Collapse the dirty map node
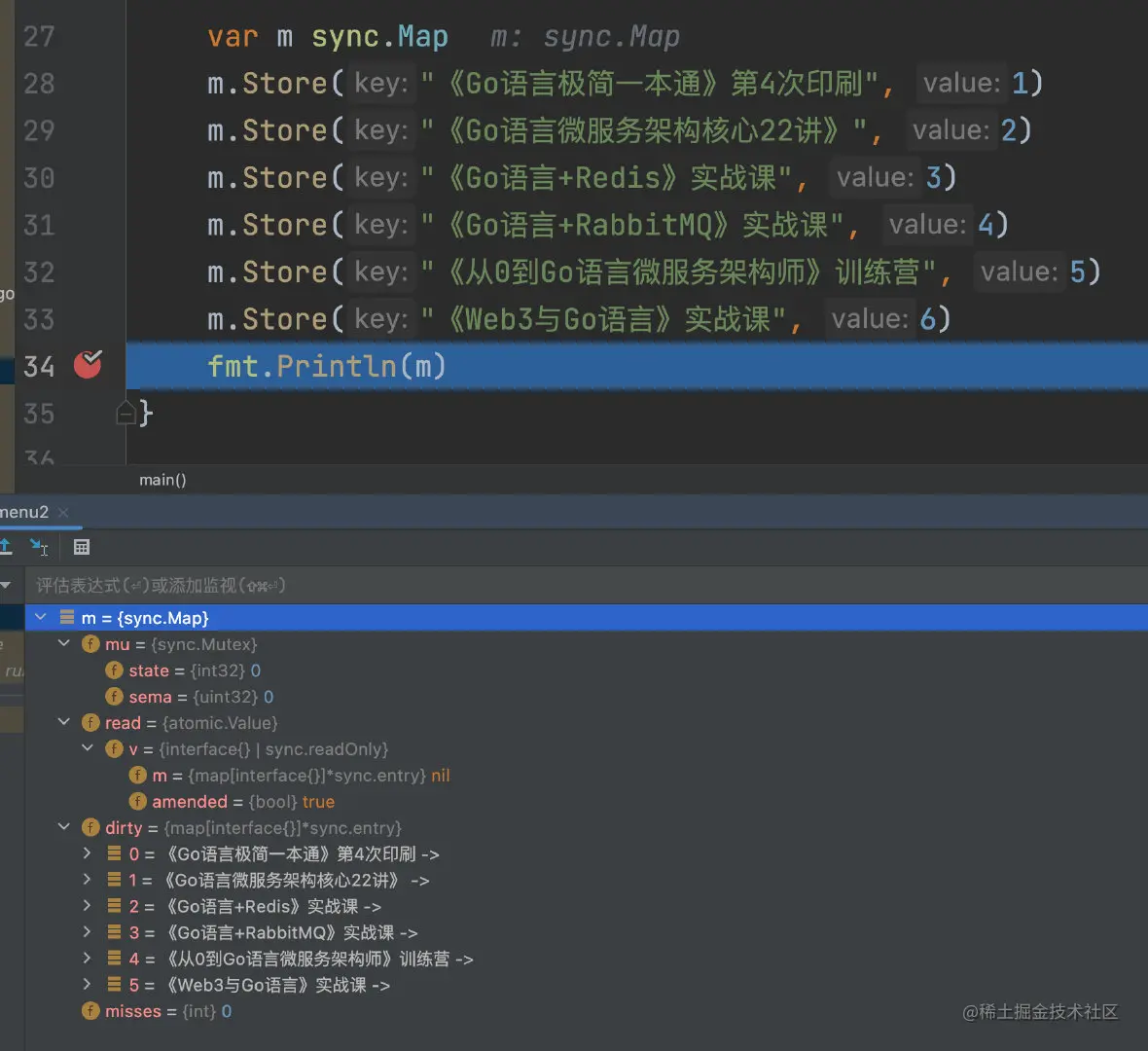The image size is (1148, 1051). coord(64,827)
